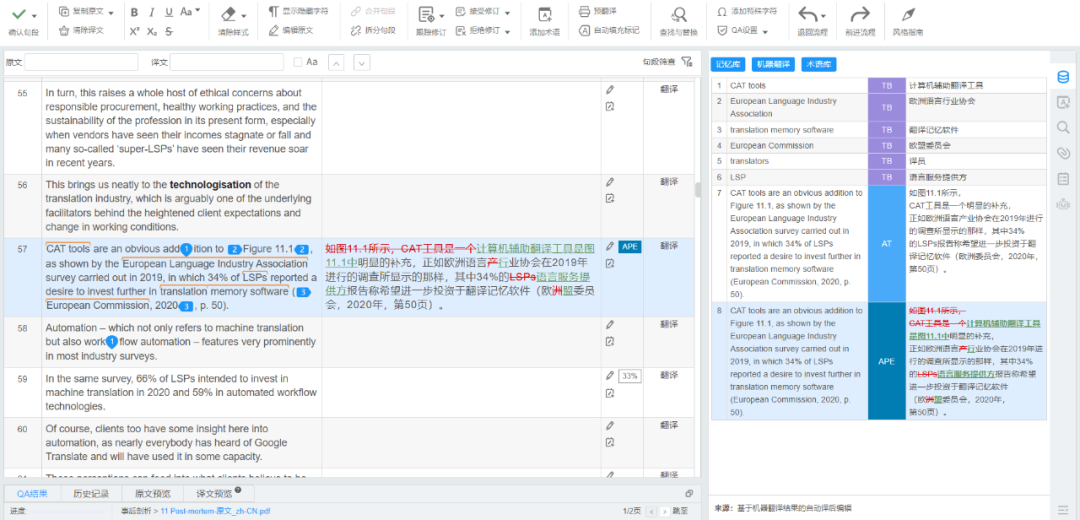Viewport: 1080px width, 520px height.
Task: Switch to the source preview (原文预览) tab
Action: [153, 493]
